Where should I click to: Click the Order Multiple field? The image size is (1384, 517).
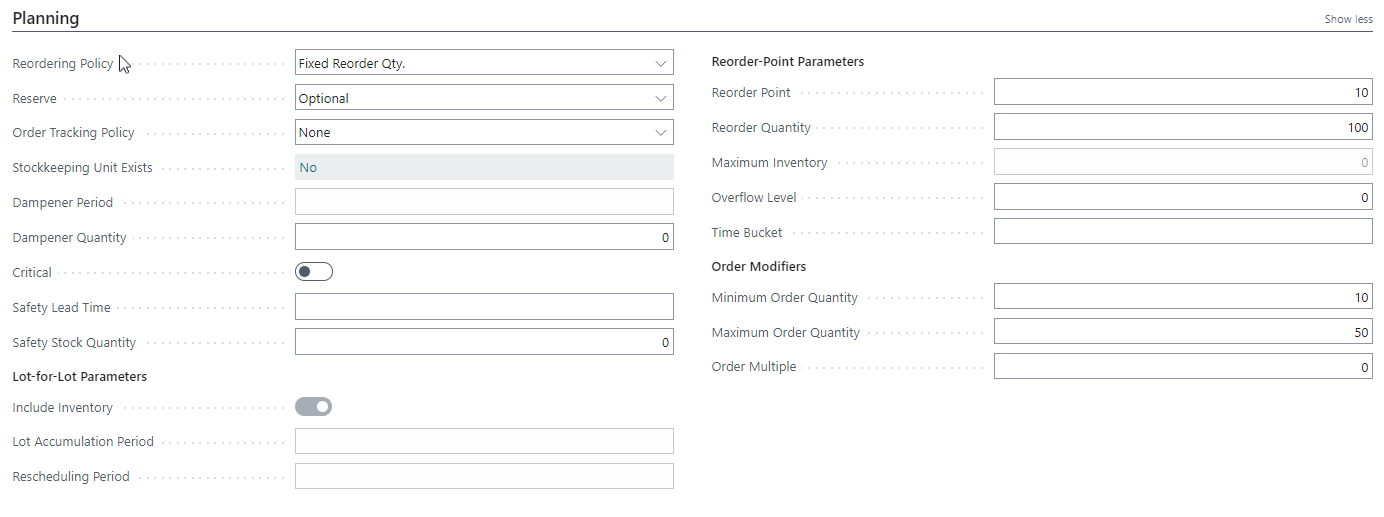(x=1183, y=367)
